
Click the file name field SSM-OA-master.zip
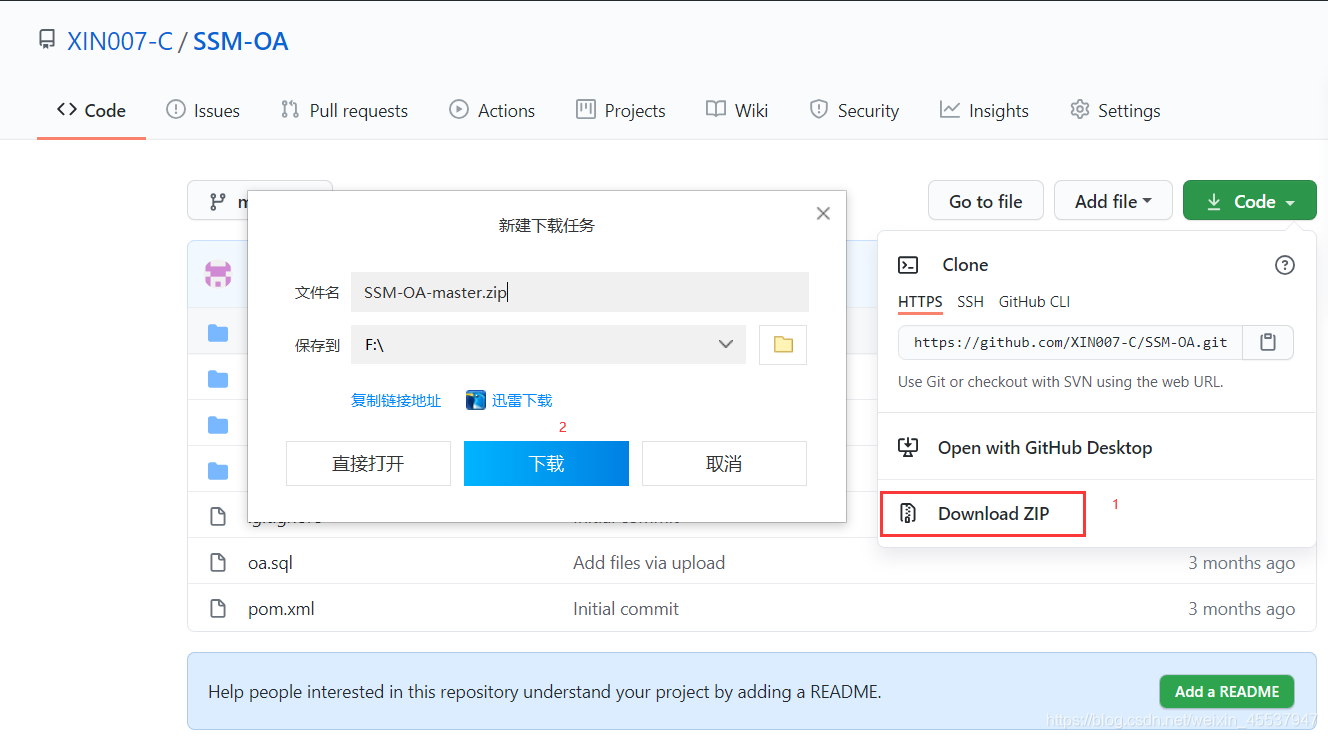tap(580, 292)
